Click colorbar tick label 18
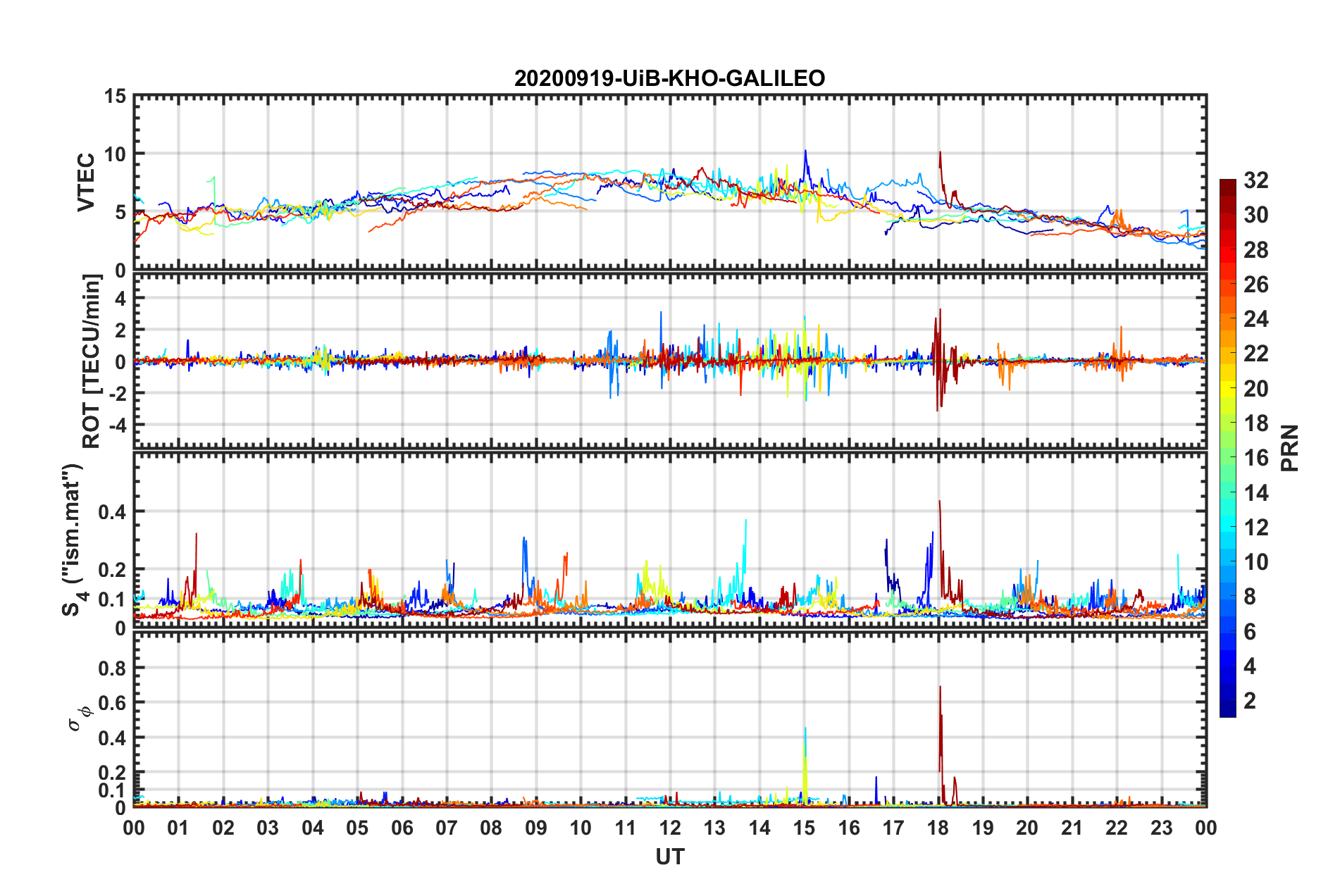Screen dimensions: 1340x896 1256,423
